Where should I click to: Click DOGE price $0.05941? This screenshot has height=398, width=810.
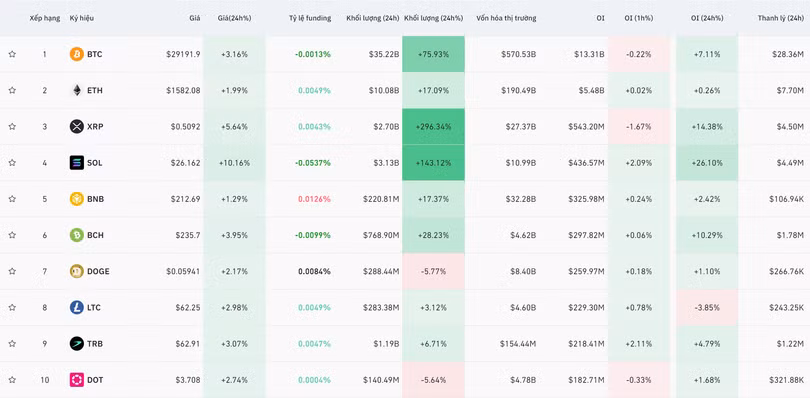click(183, 271)
